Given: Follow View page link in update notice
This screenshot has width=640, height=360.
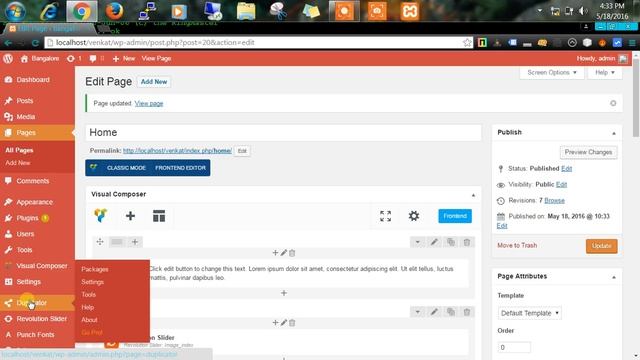Looking at the screenshot, I should click(x=149, y=104).
